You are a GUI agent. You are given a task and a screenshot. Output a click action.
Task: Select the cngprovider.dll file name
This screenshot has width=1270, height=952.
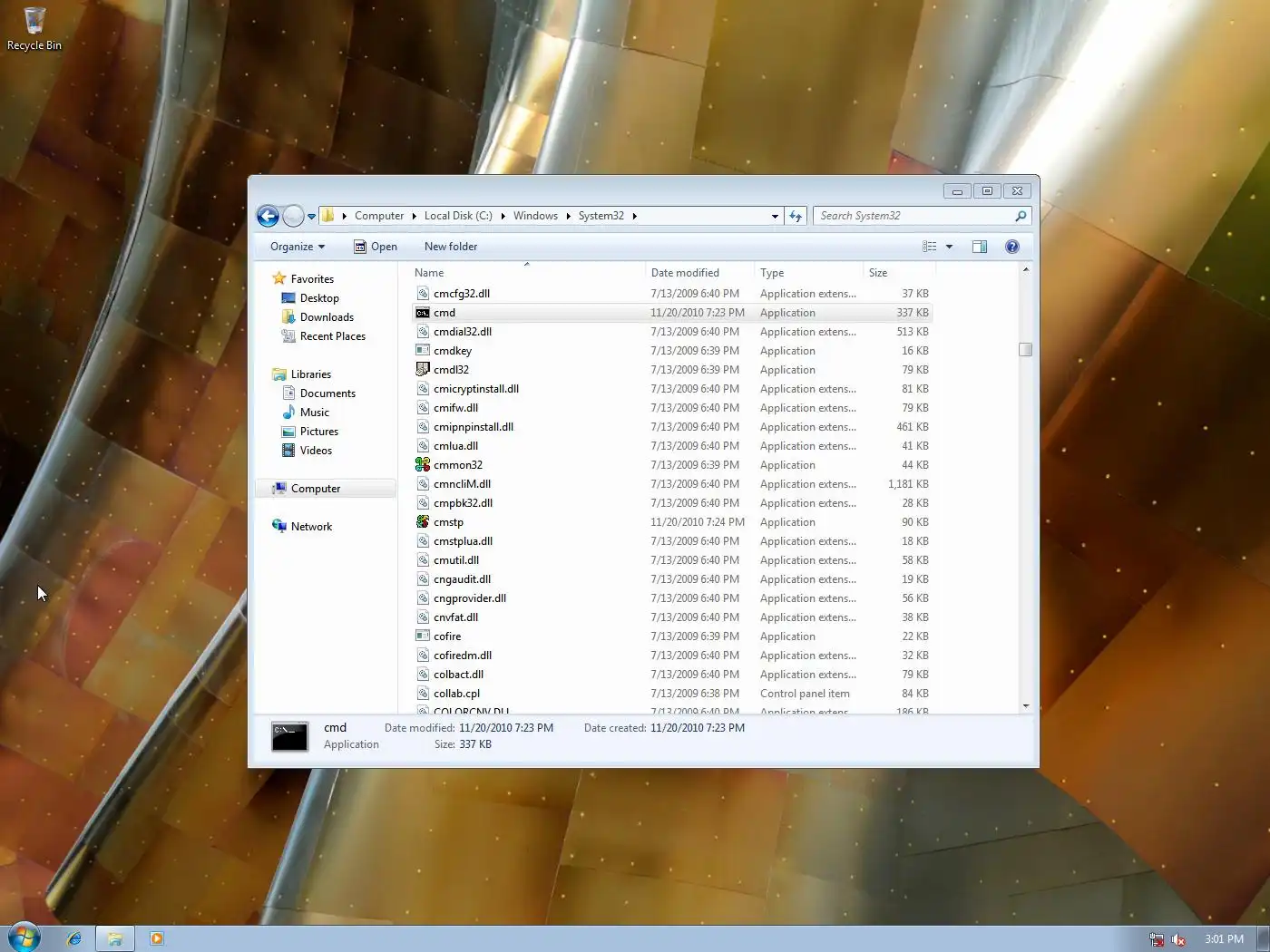(x=470, y=598)
